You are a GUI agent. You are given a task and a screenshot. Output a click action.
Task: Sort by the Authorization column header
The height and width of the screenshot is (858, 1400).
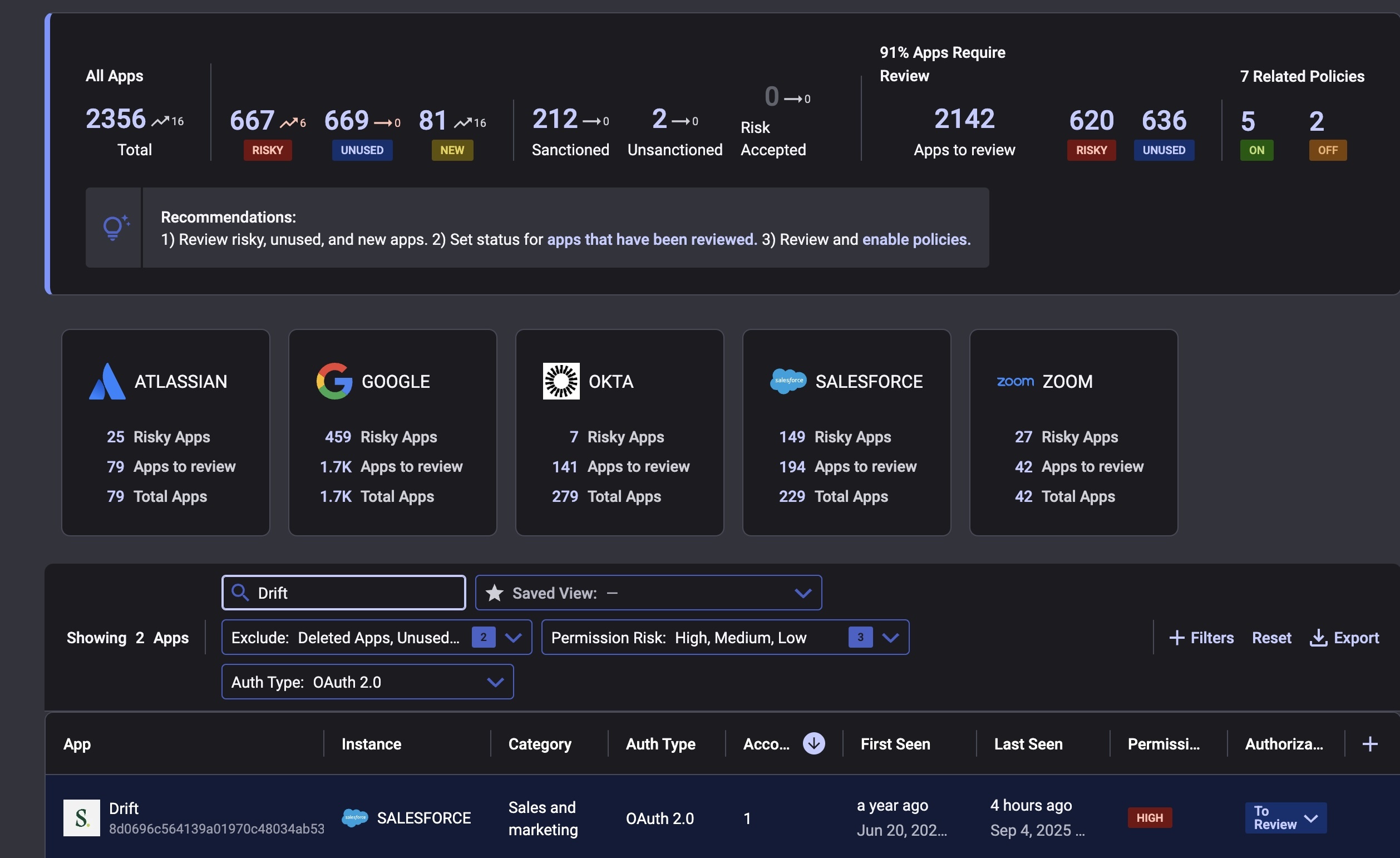point(1284,744)
